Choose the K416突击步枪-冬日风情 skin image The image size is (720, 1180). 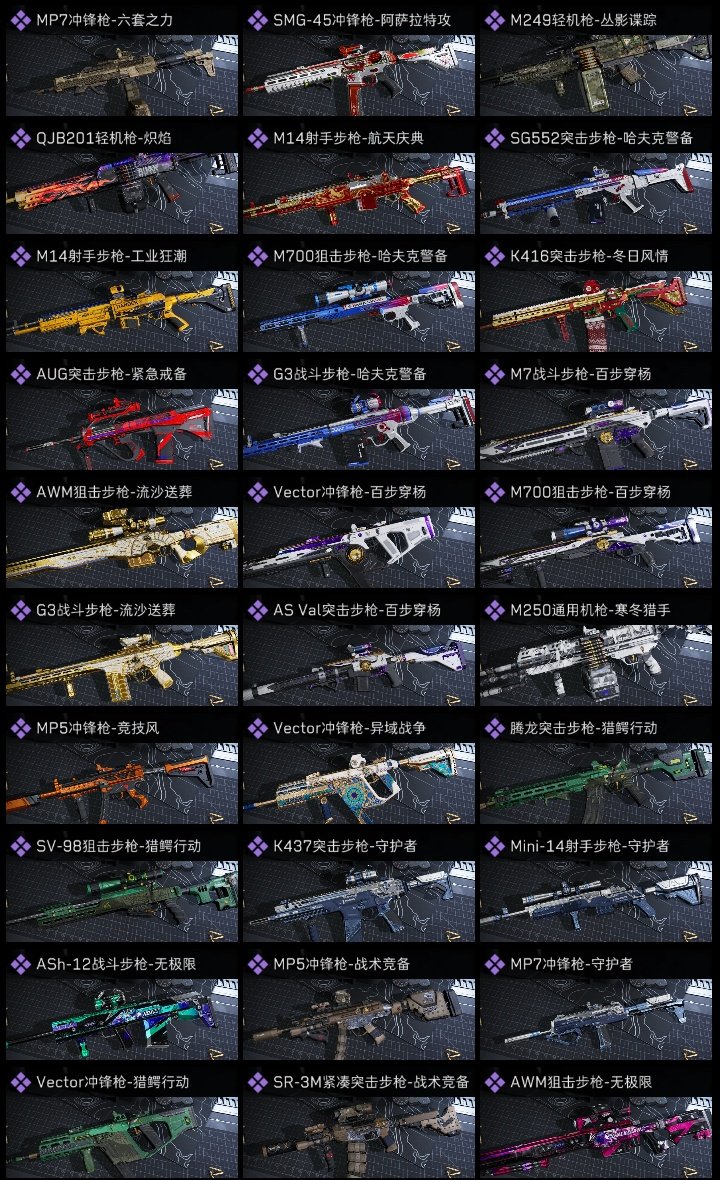(x=596, y=311)
